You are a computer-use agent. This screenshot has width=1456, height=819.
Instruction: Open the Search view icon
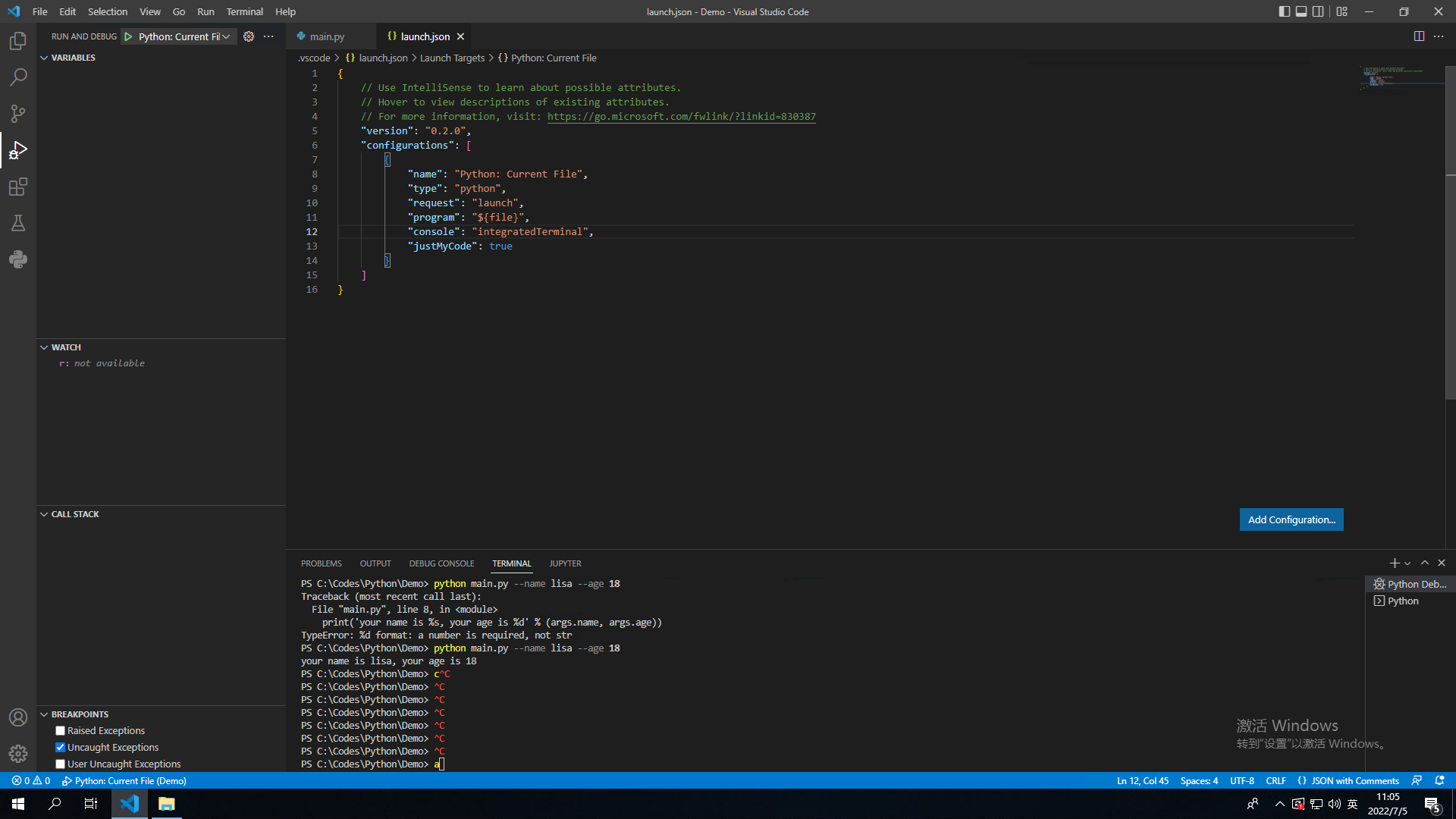click(18, 77)
